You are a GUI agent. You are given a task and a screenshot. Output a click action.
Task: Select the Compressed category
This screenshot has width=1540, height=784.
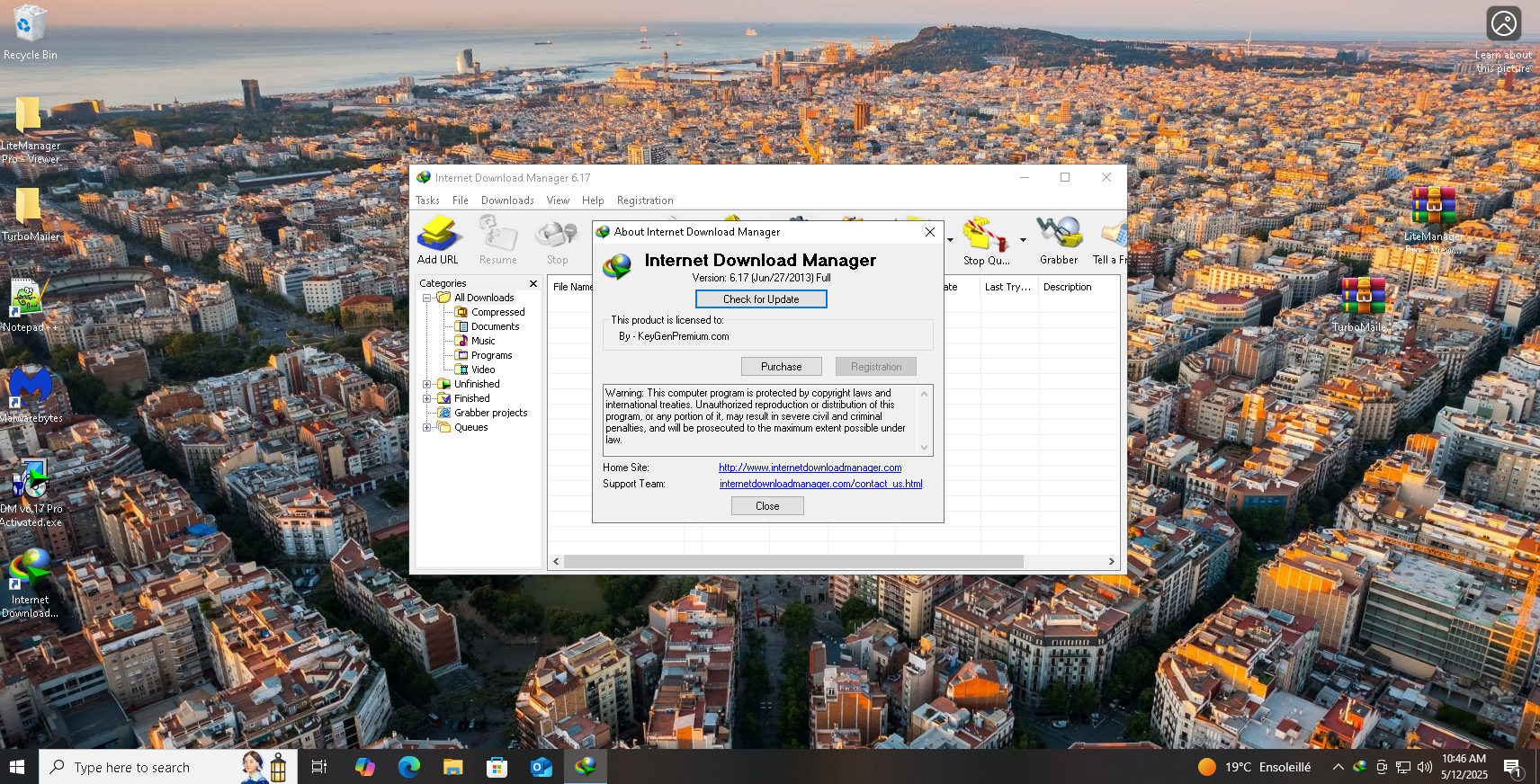(497, 312)
